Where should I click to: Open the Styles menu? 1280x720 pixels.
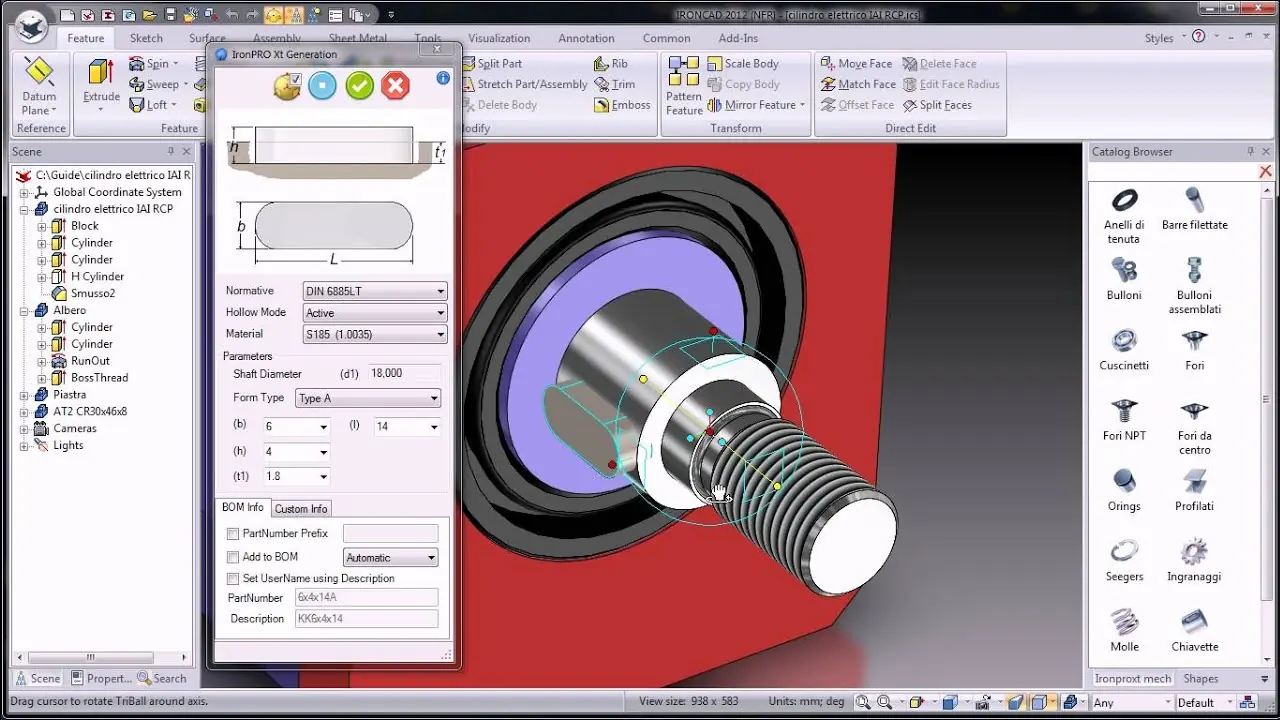tap(1165, 38)
